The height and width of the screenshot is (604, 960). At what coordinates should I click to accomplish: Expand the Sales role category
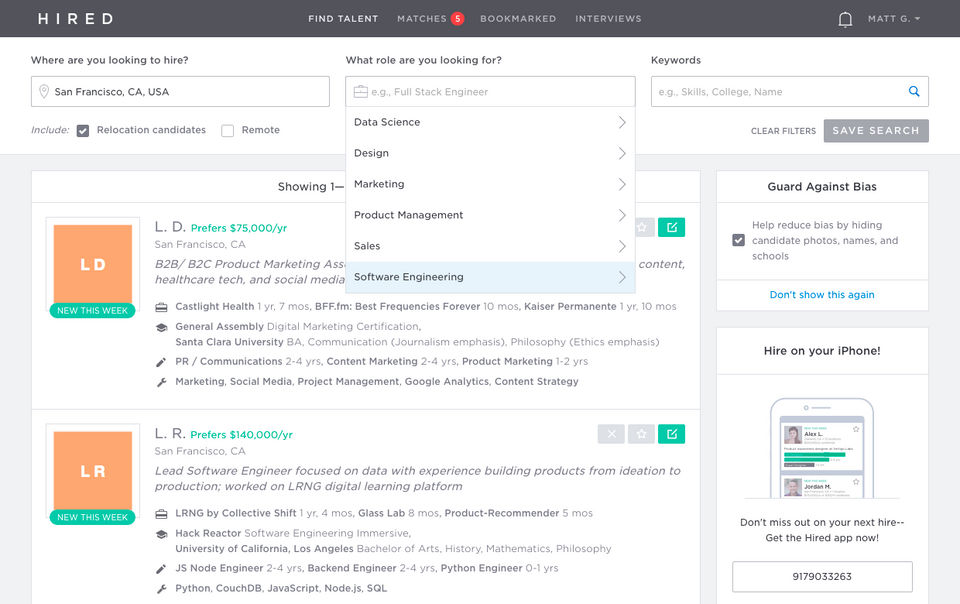click(490, 246)
